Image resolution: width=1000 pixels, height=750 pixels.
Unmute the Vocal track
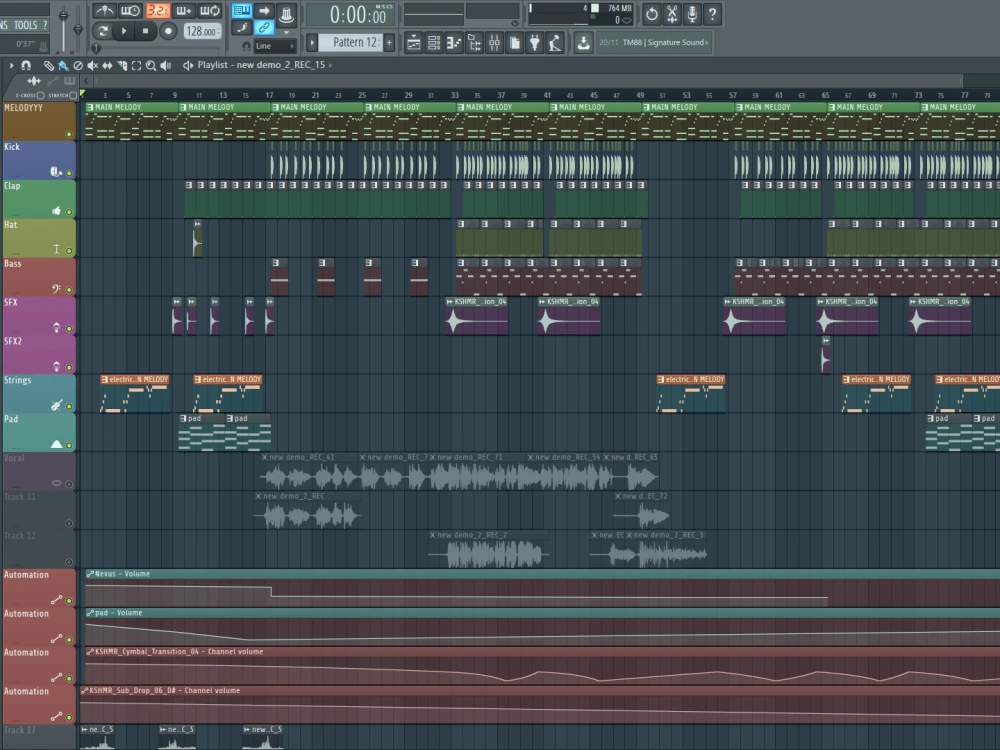(x=69, y=485)
